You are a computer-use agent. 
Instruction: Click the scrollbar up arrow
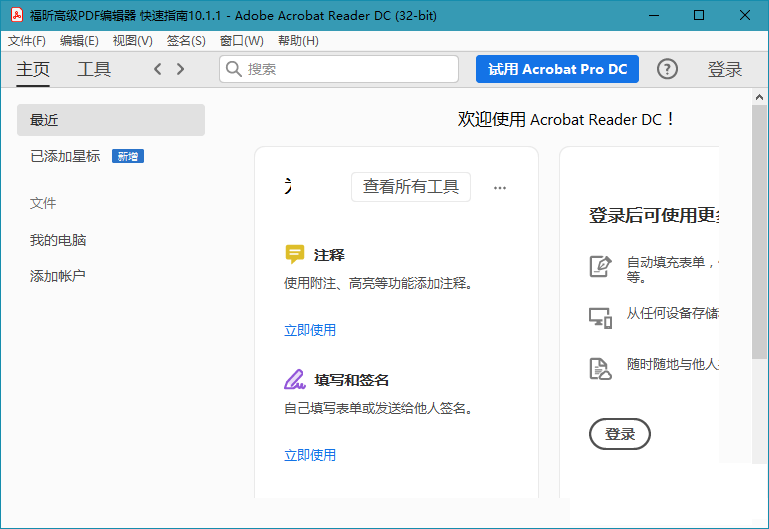pos(759,97)
